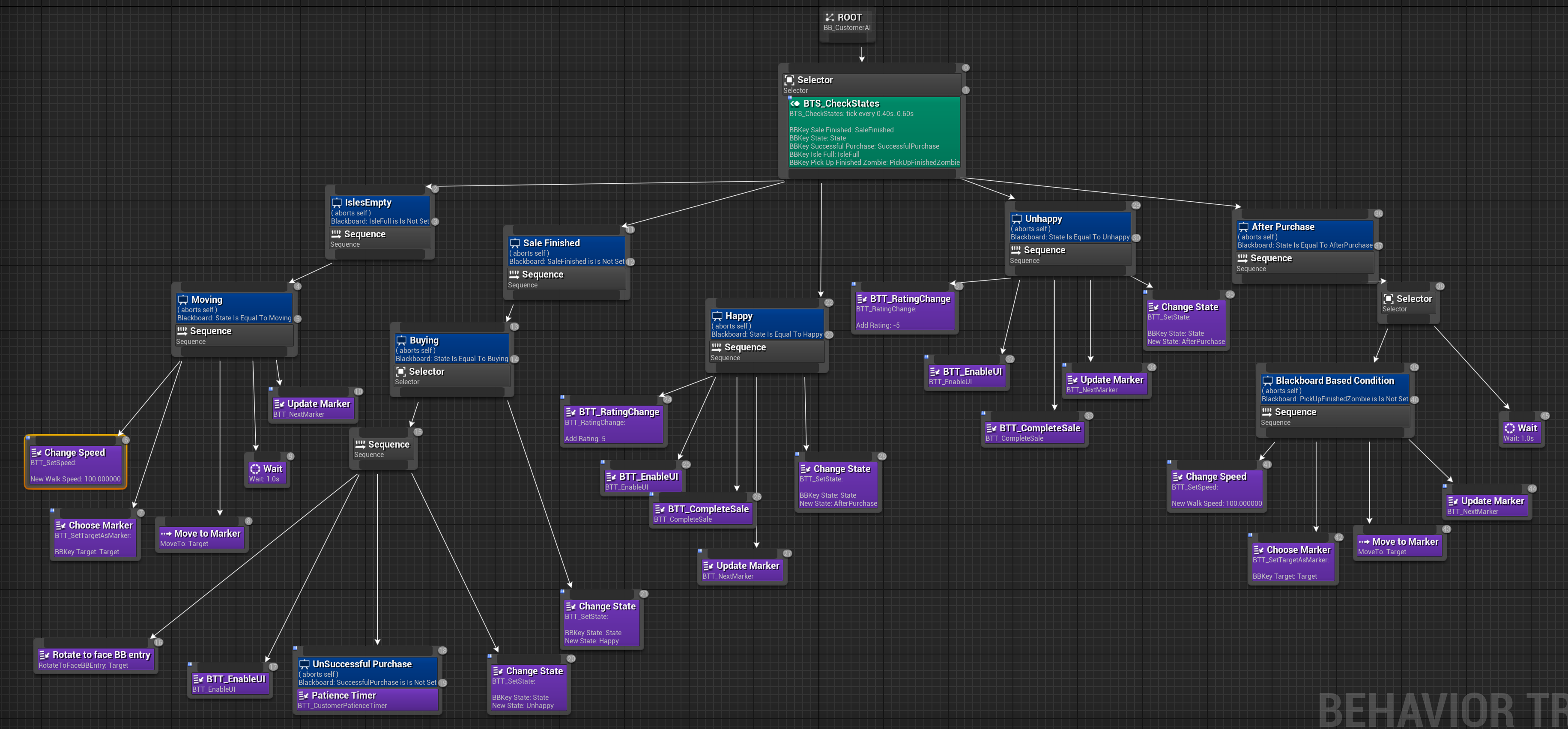Click the BTT_RatingChange Add Rating 5 icon
The width and height of the screenshot is (1568, 729).
[x=571, y=412]
